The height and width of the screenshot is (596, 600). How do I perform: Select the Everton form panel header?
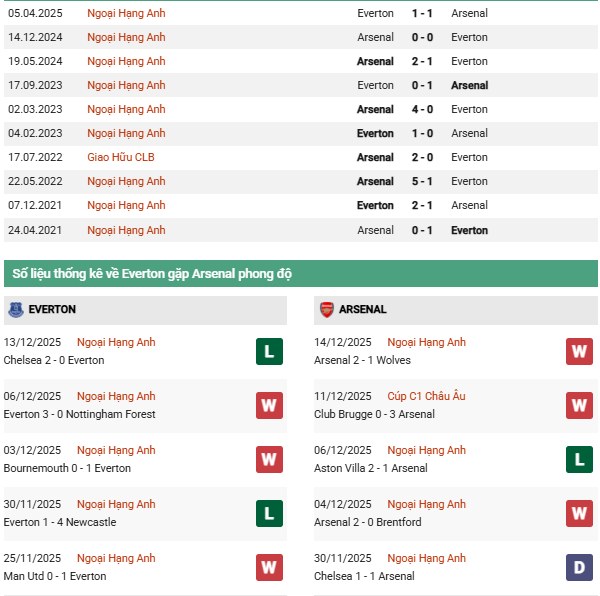click(x=146, y=310)
